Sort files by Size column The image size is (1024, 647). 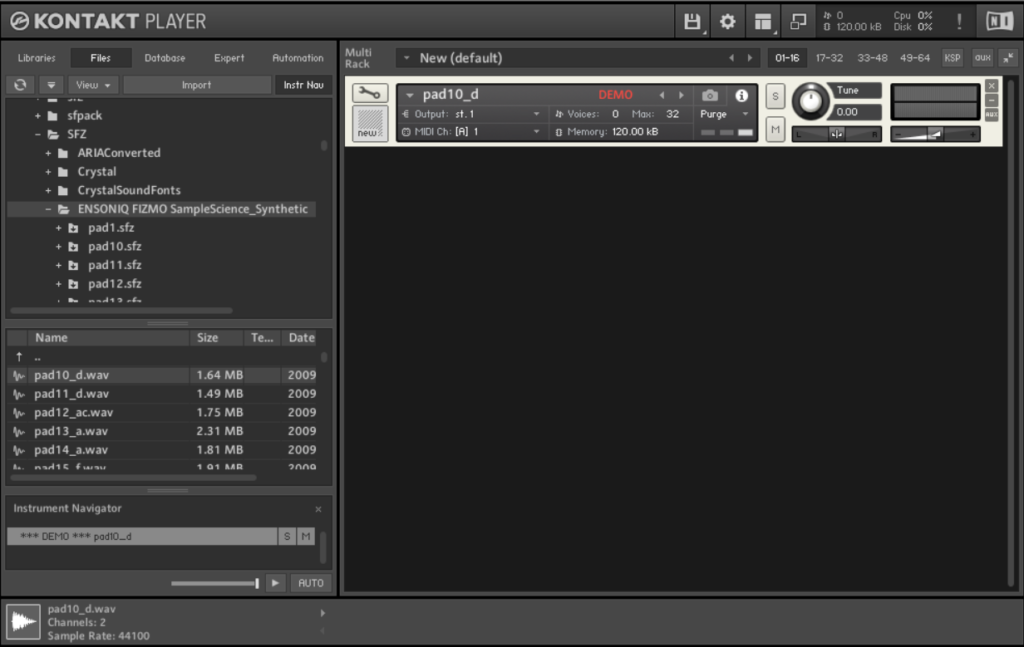217,338
